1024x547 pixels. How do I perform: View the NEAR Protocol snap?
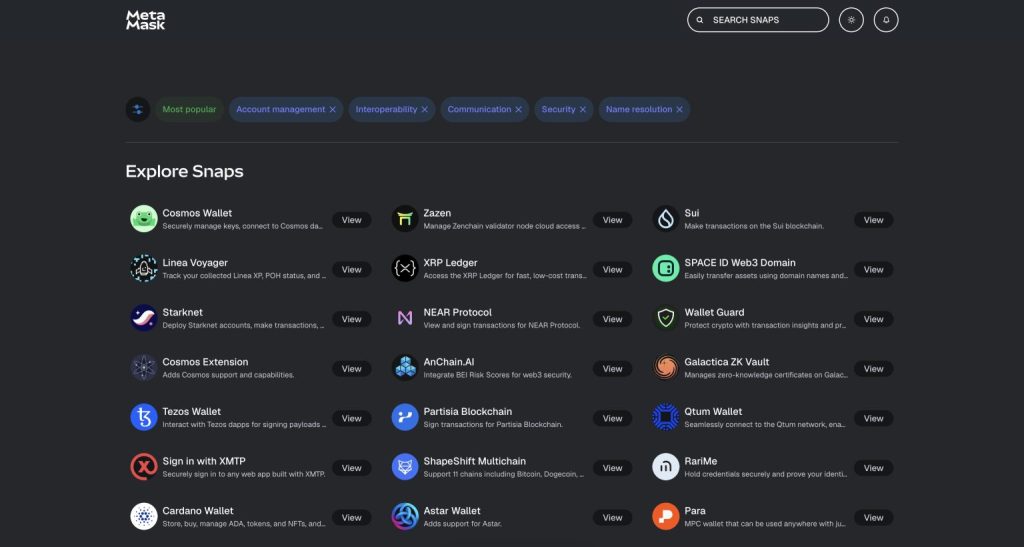pyautogui.click(x=612, y=319)
